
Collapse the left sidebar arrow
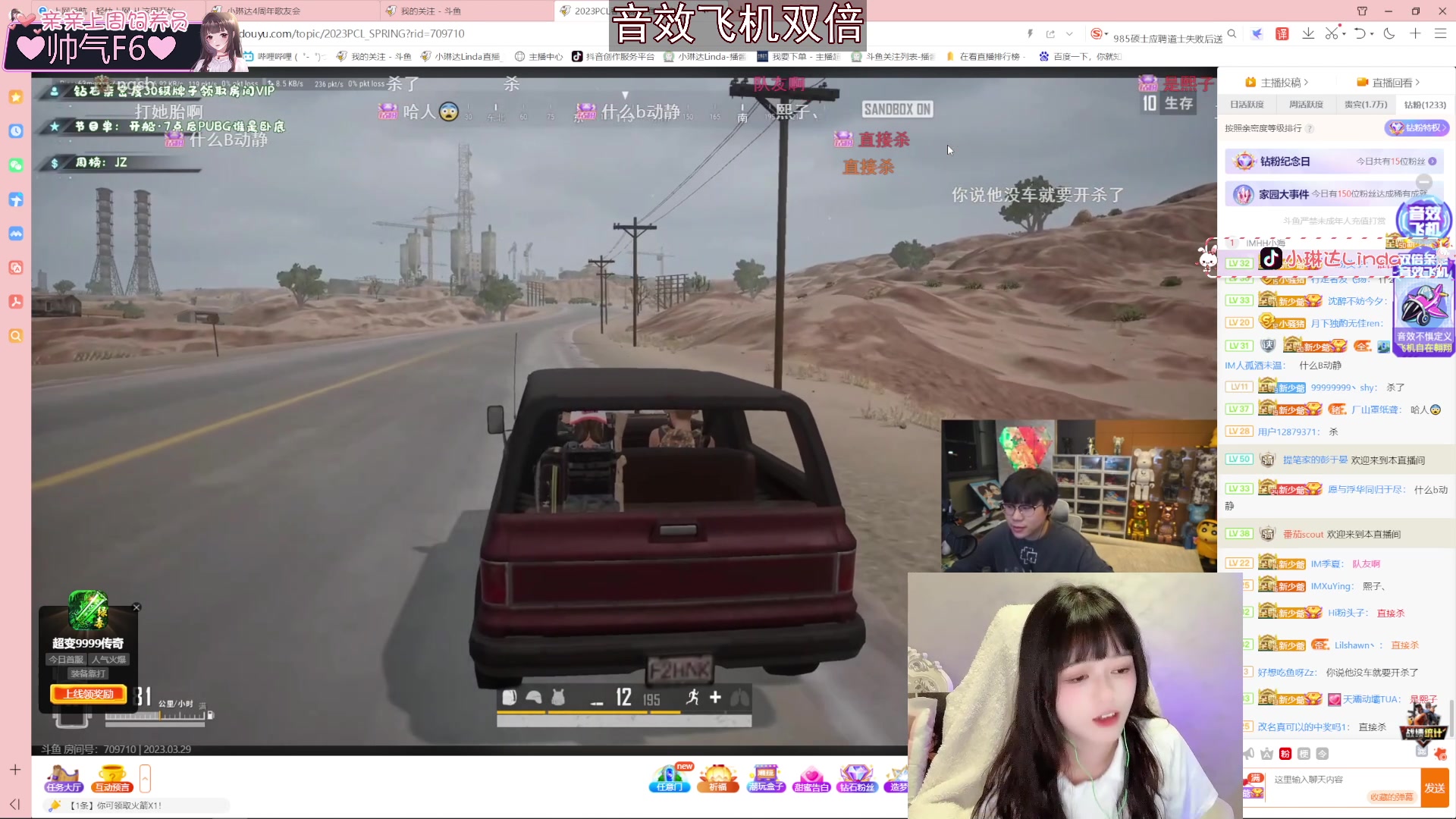pyautogui.click(x=15, y=804)
